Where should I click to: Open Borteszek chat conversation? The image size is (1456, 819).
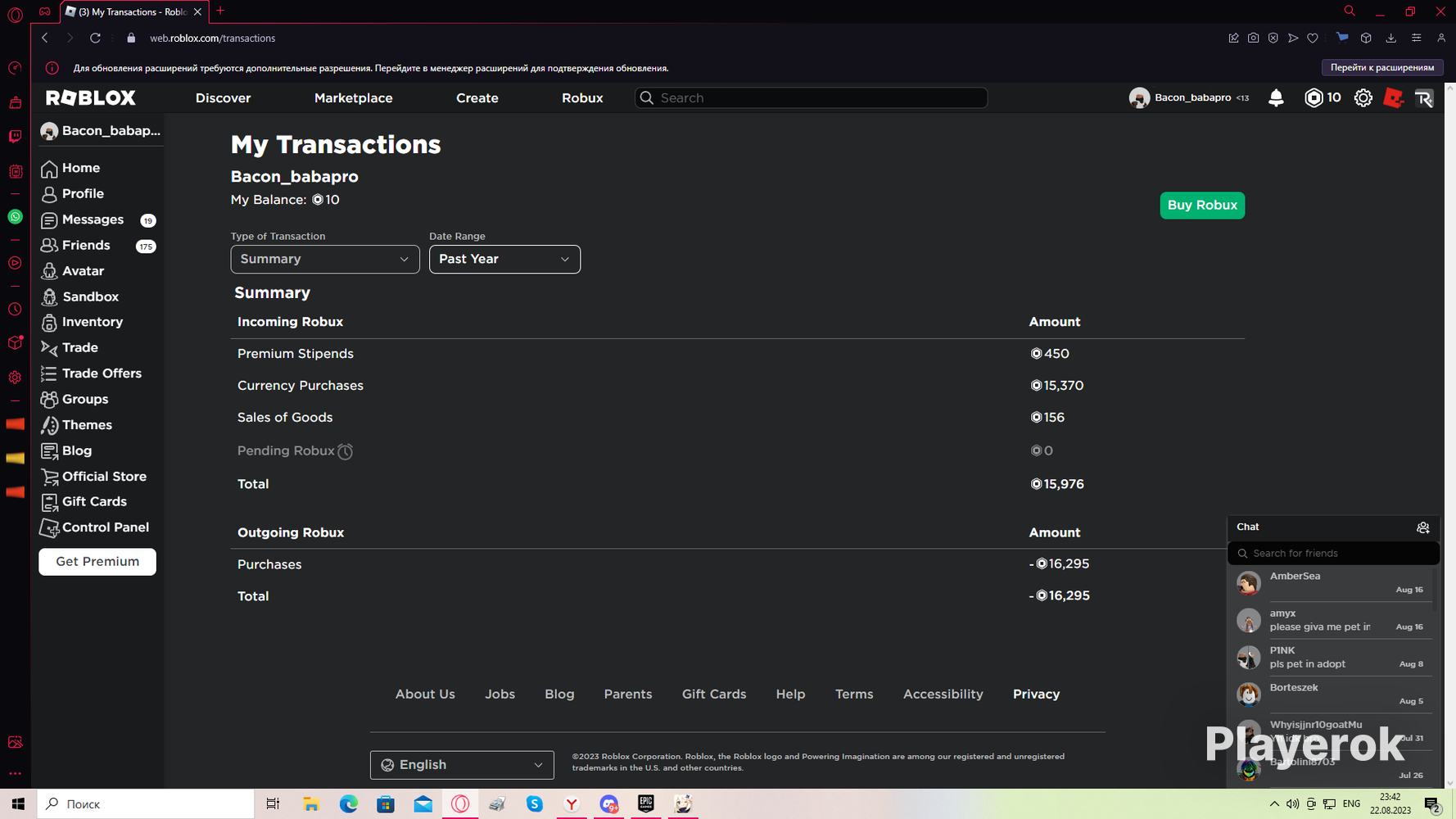1332,695
